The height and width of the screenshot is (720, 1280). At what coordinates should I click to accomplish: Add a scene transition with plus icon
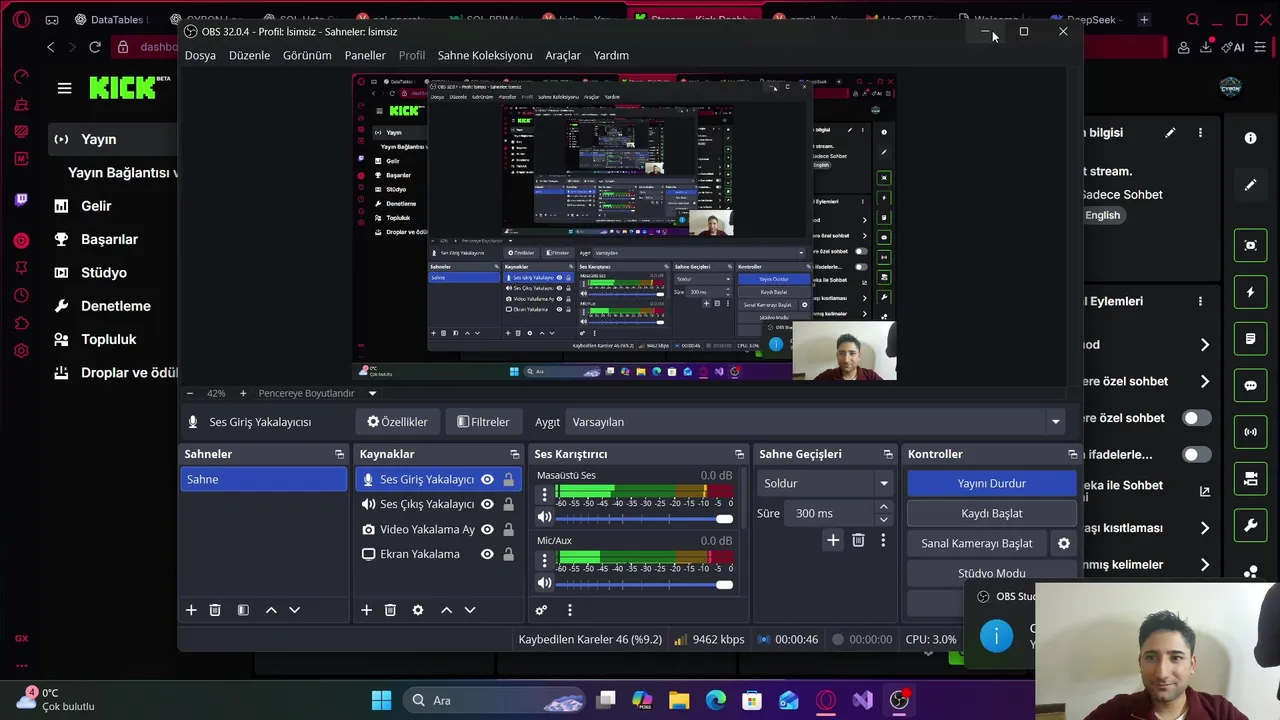833,540
